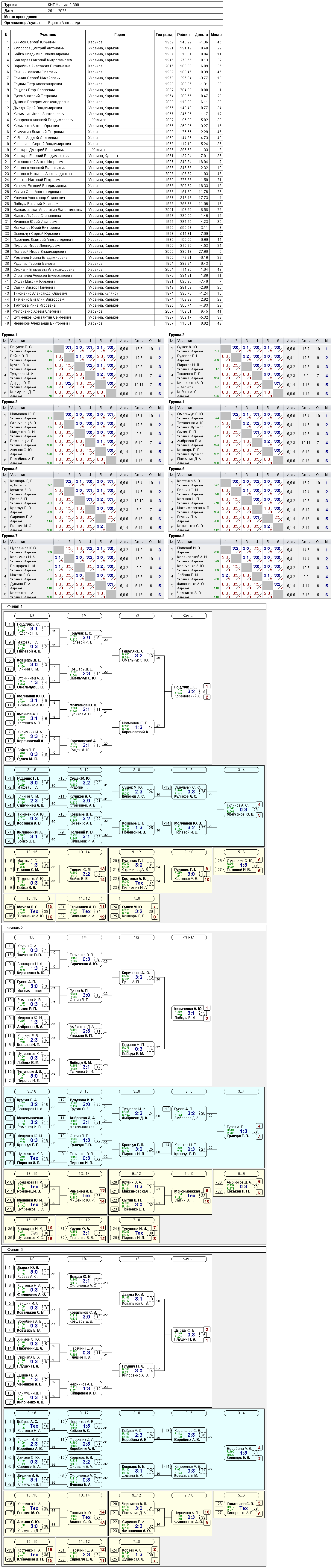The width and height of the screenshot is (334, 1568).
Task: Select participant row Гоцуляк Егор Сергеевич
Action: (x=112, y=90)
